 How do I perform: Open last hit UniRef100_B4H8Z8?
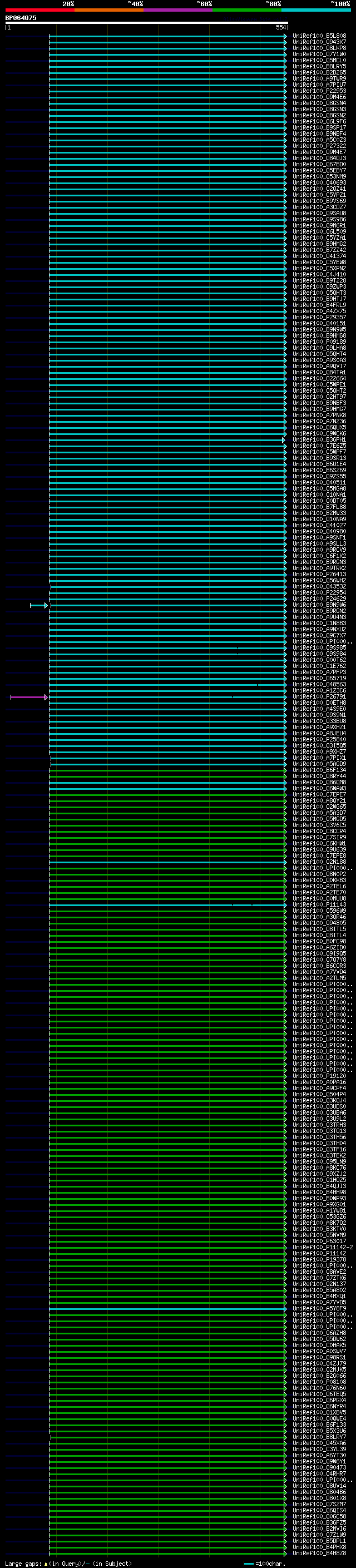(x=319, y=1554)
